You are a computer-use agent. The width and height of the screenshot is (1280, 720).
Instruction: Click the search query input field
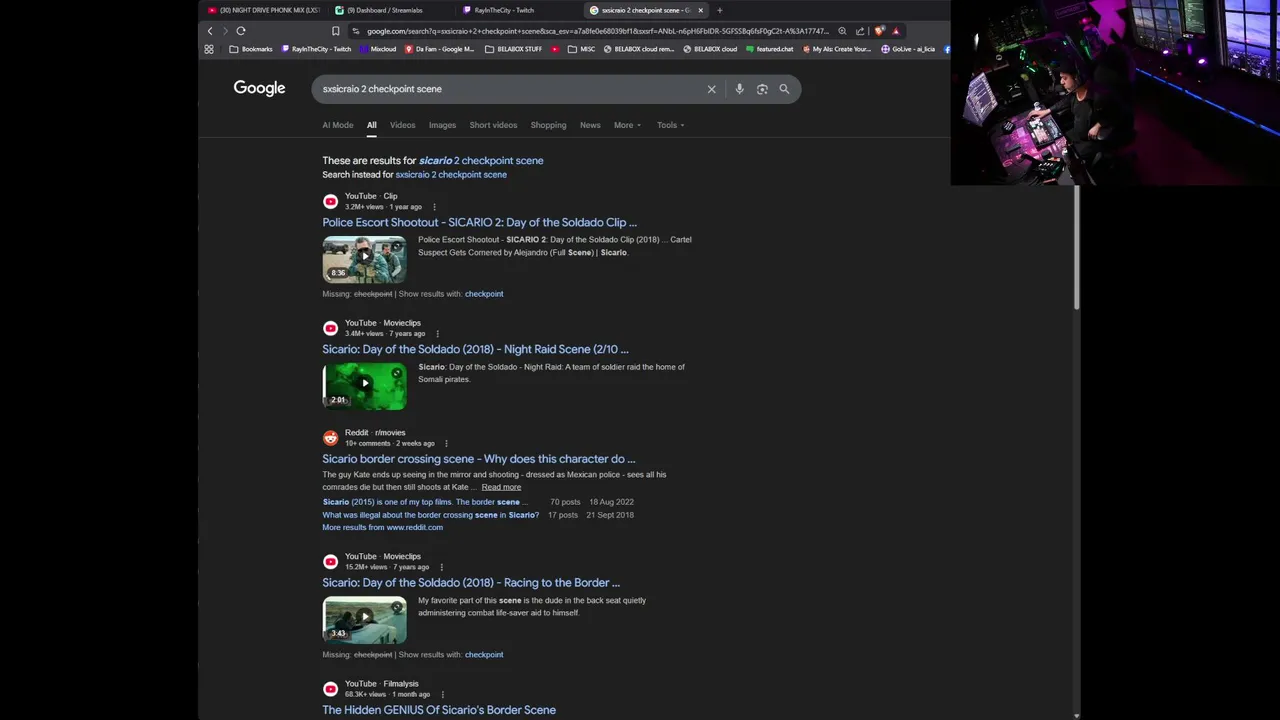(x=510, y=89)
